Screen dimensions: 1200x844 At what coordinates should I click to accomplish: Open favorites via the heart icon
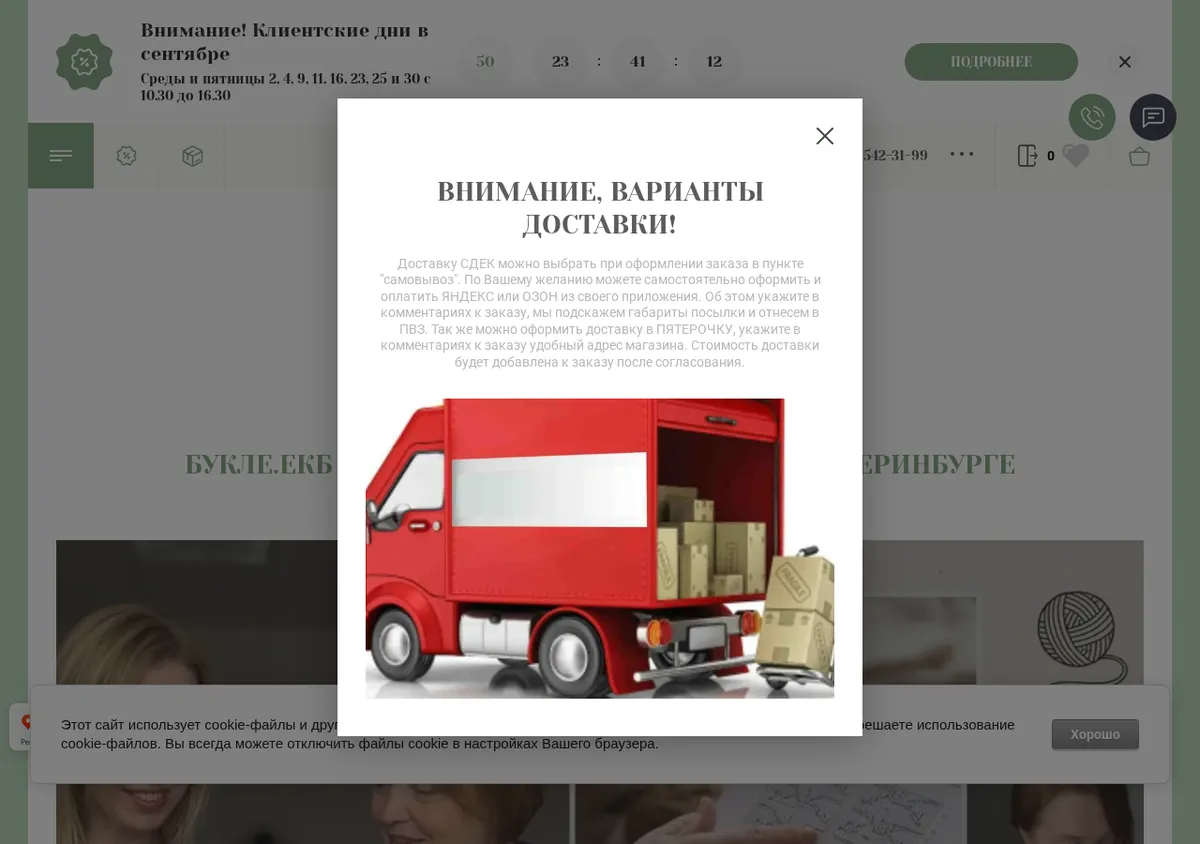[x=1076, y=155]
